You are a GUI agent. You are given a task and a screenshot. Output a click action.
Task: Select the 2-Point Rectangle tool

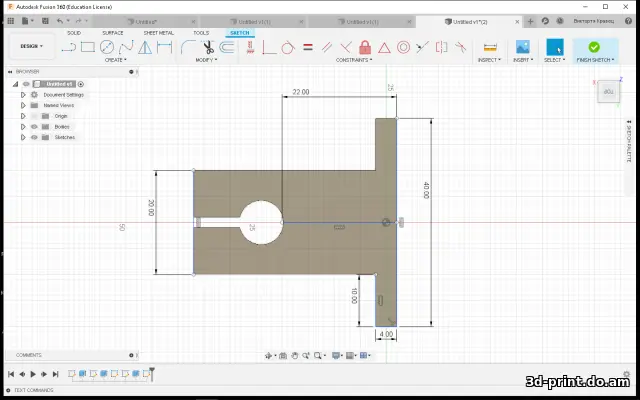[x=88, y=47]
